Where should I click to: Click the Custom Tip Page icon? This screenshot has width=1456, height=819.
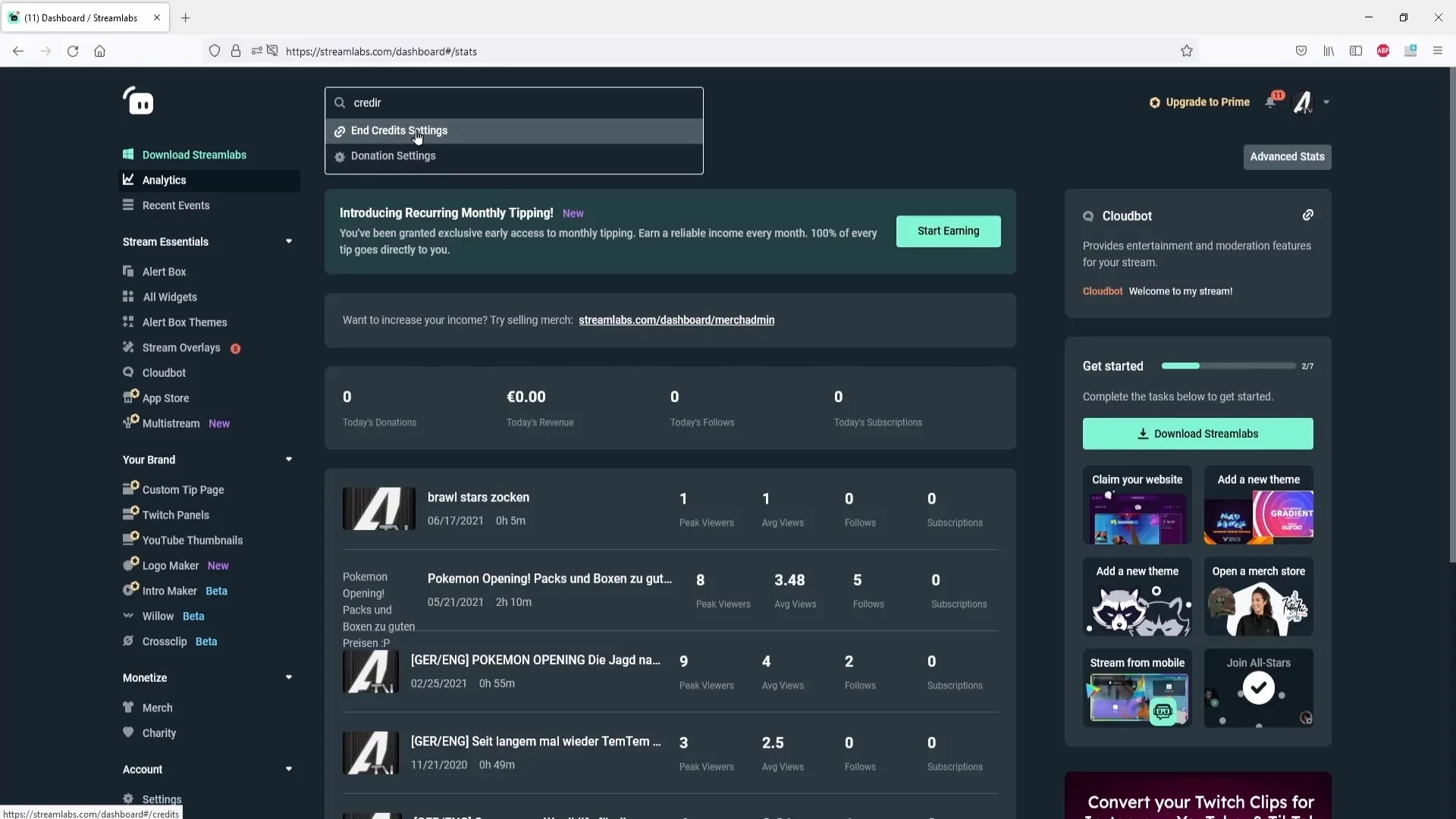point(130,488)
